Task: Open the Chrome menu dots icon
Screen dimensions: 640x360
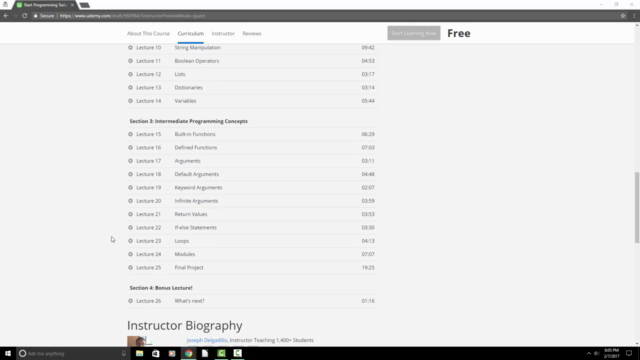Action: tap(634, 16)
